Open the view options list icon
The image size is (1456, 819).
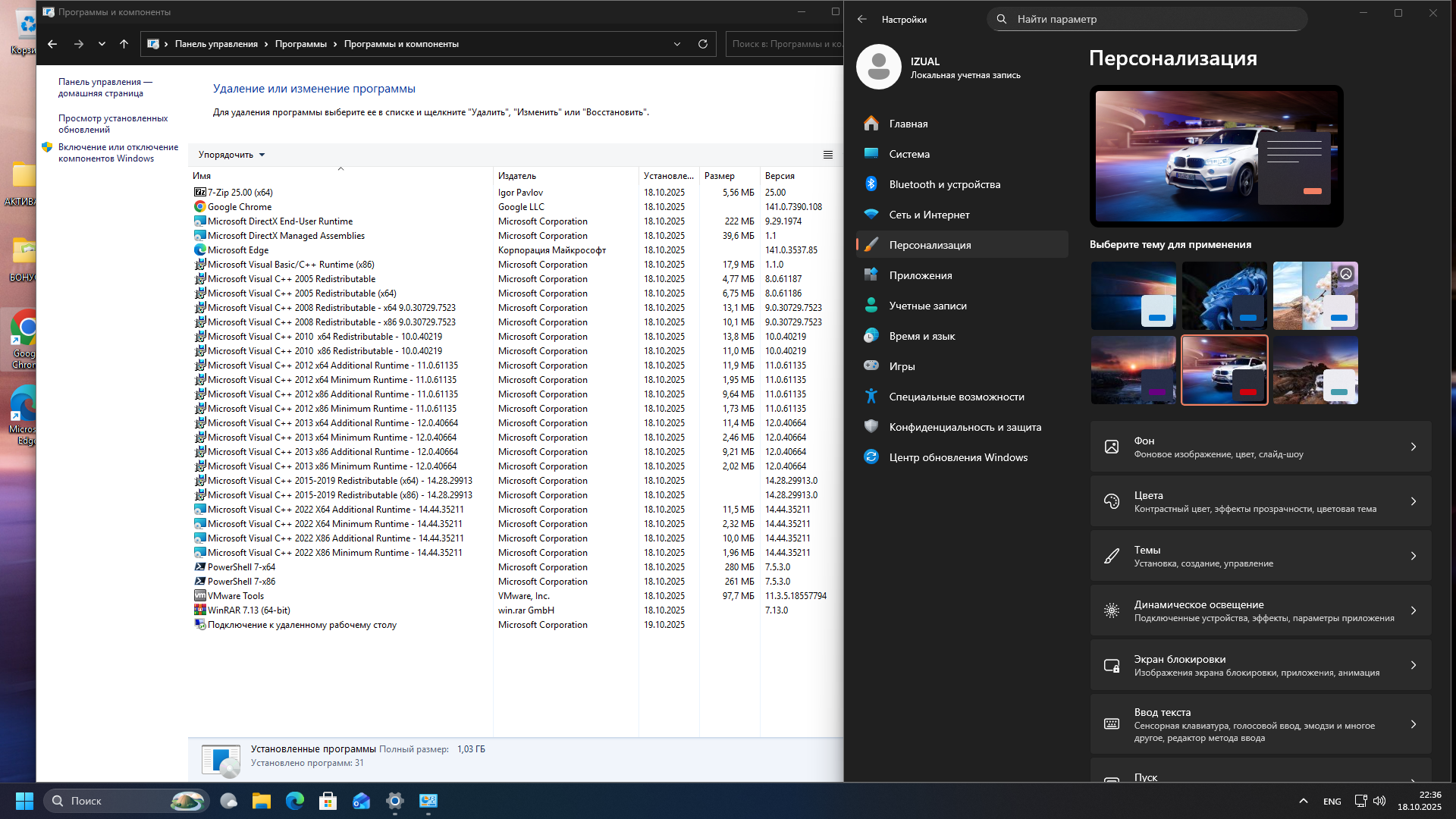coord(827,155)
